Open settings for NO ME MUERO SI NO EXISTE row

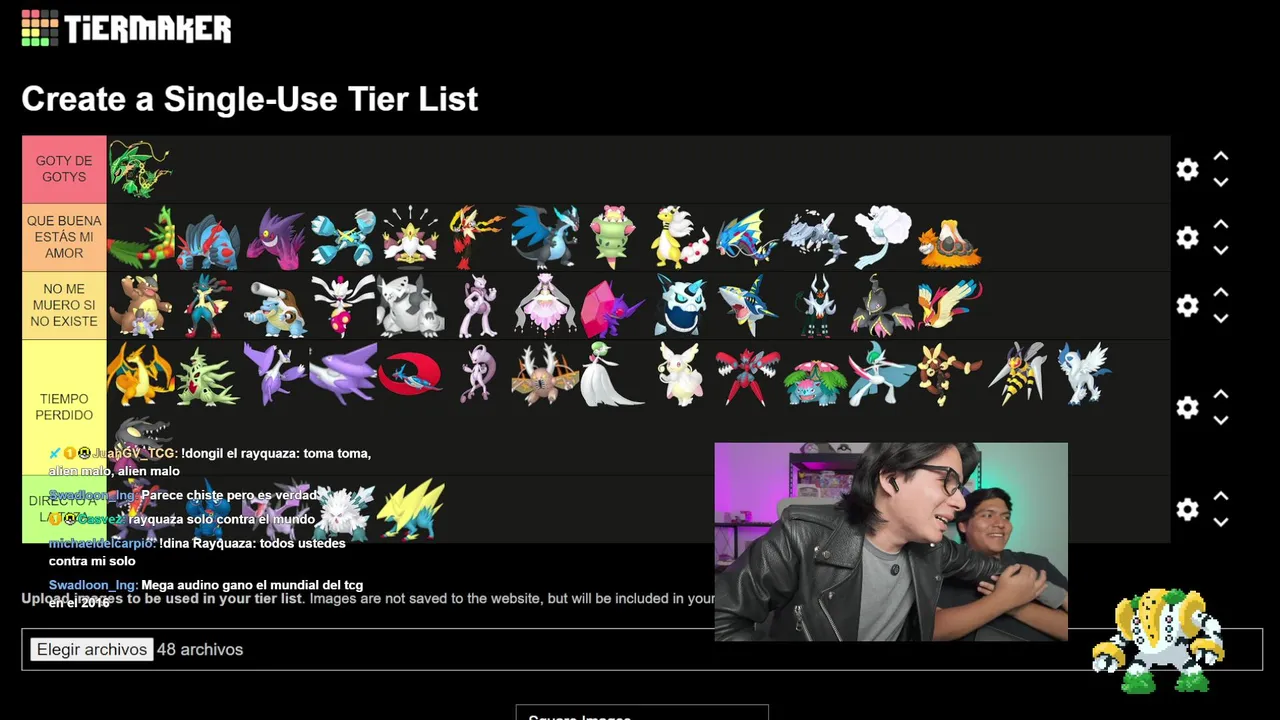[1187, 306]
